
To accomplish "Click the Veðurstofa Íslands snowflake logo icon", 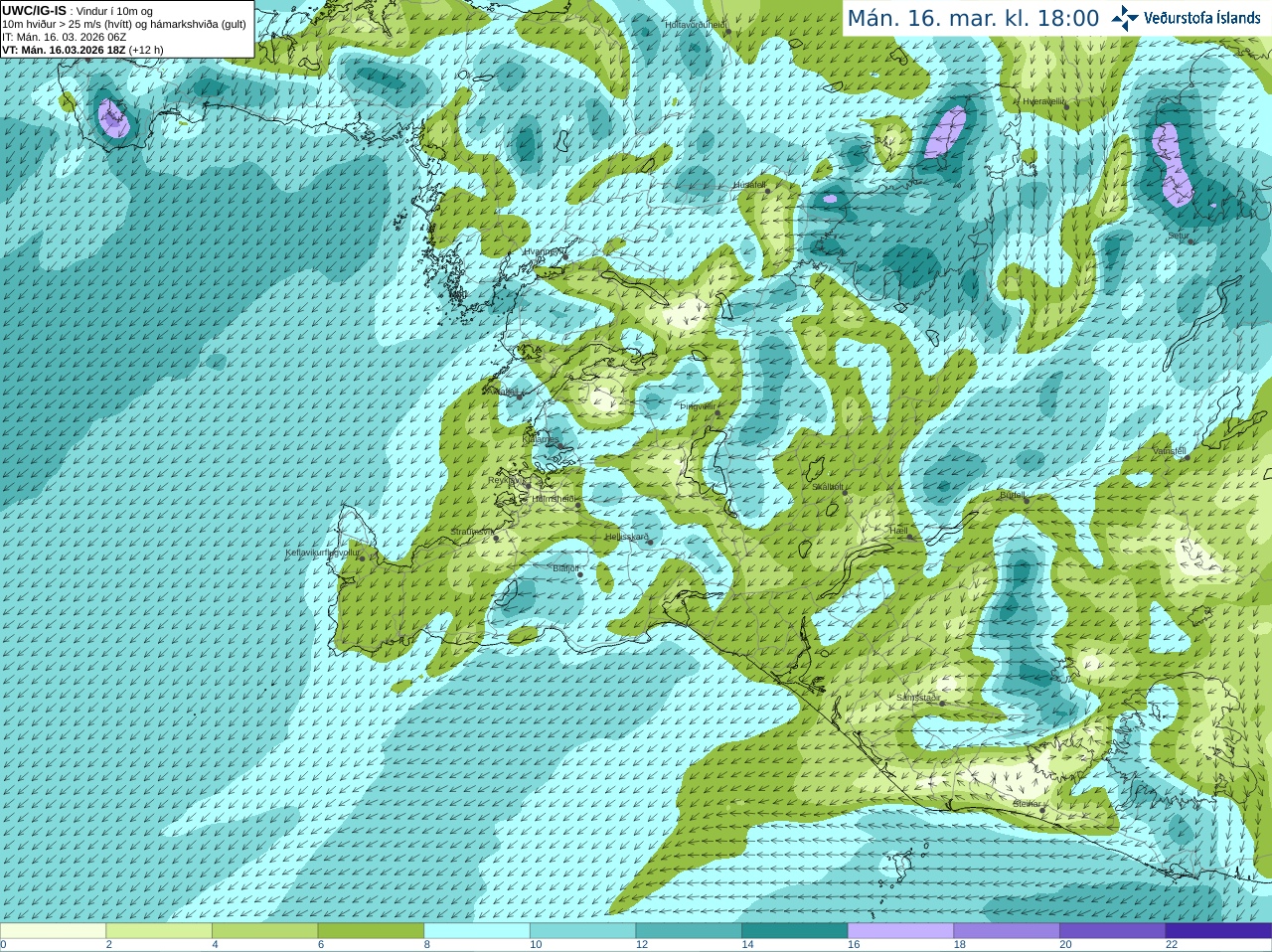I will click(x=1124, y=18).
